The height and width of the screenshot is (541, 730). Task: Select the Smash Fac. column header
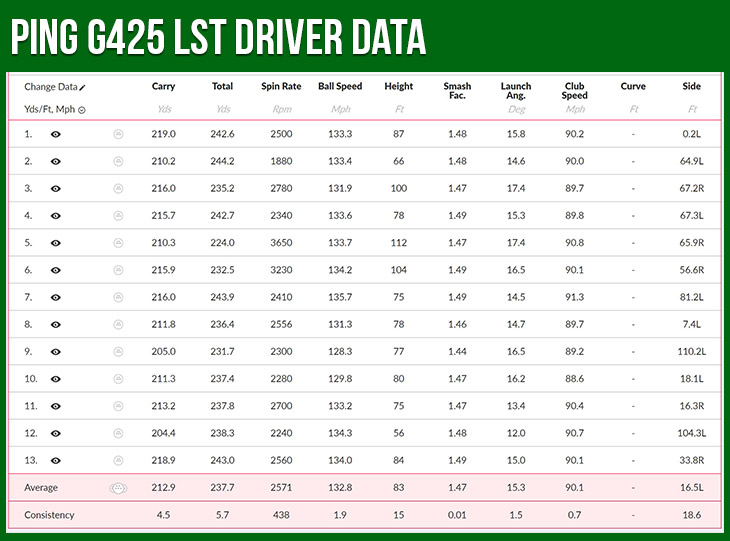[457, 91]
